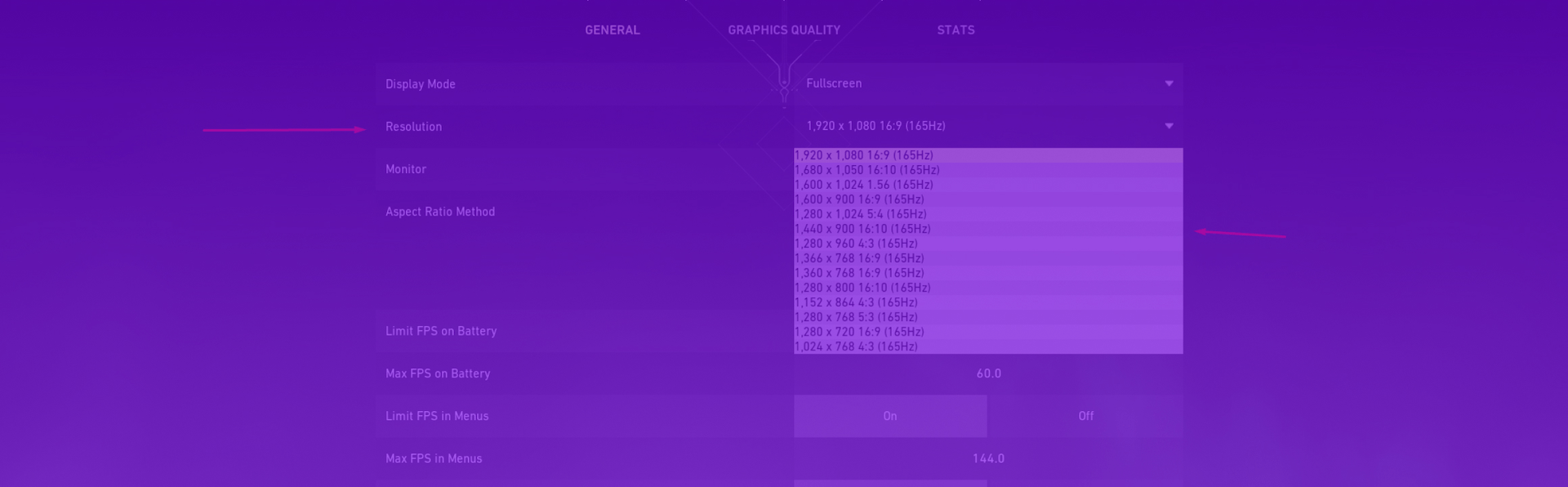This screenshot has width=1568, height=487.
Task: Click the Display Mode dropdown arrow
Action: tap(1169, 83)
